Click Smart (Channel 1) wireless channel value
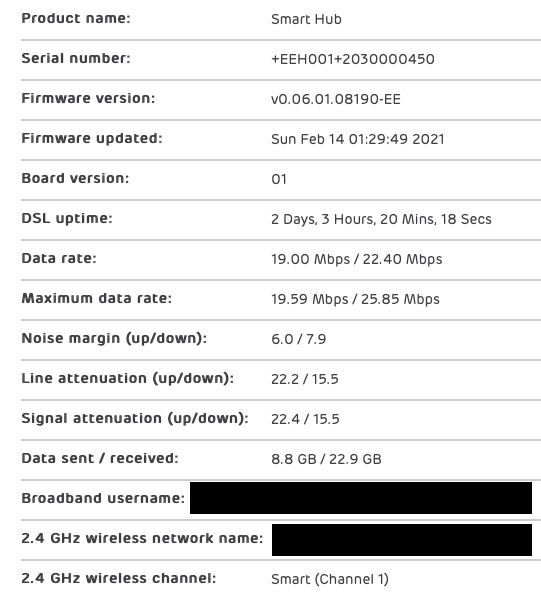Screen dimensions: 541x594 (330, 579)
